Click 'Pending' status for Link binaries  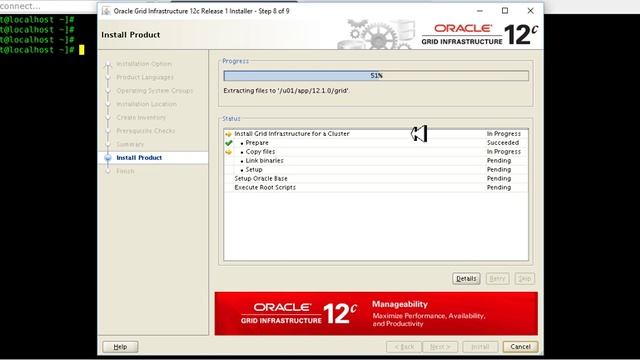499,161
